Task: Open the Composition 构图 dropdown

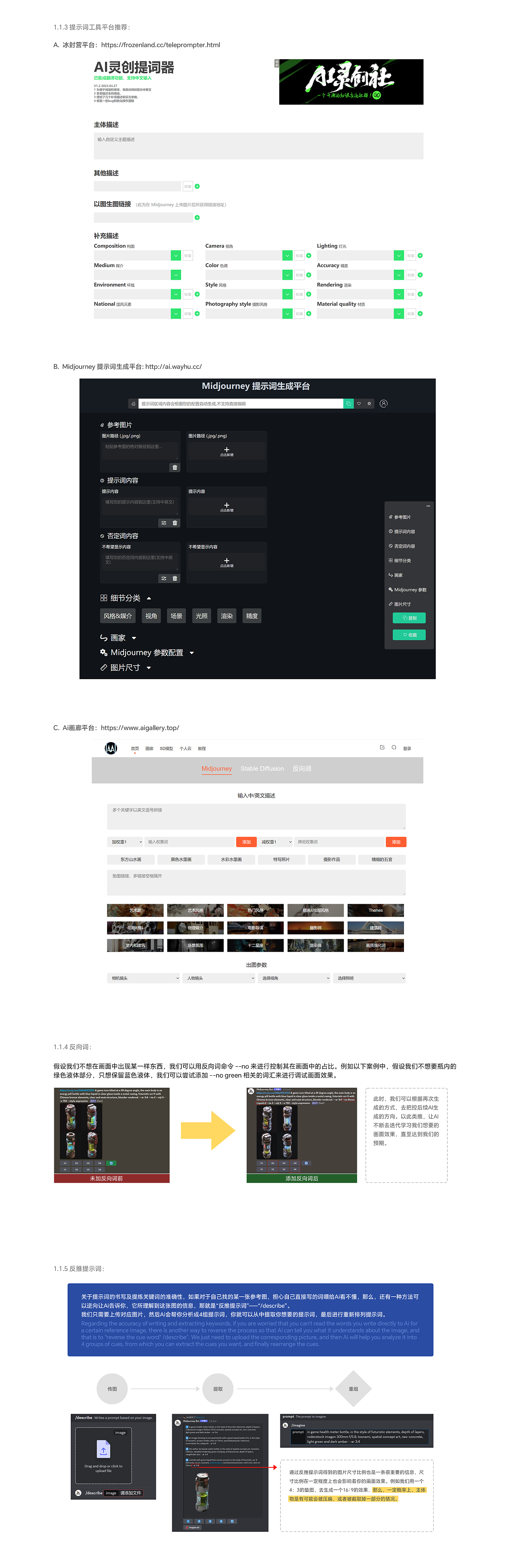Action: pos(176,256)
